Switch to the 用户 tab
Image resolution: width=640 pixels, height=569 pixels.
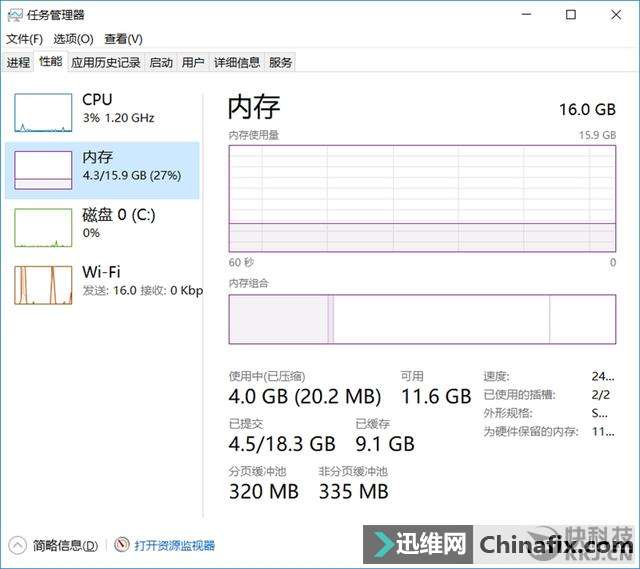coord(193,62)
